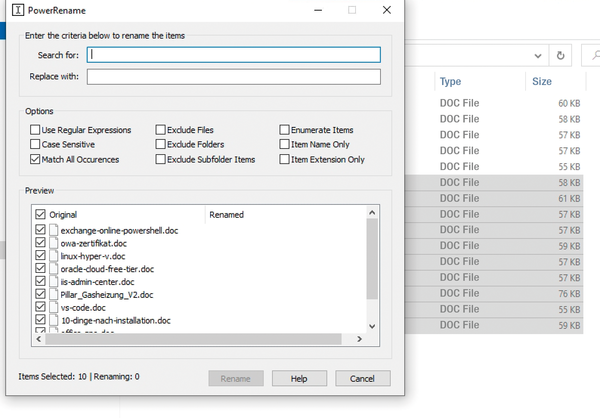Uncheck exchange-online-powershell.doc in preview
Screen dimensions: 600x418
(x=40, y=230)
